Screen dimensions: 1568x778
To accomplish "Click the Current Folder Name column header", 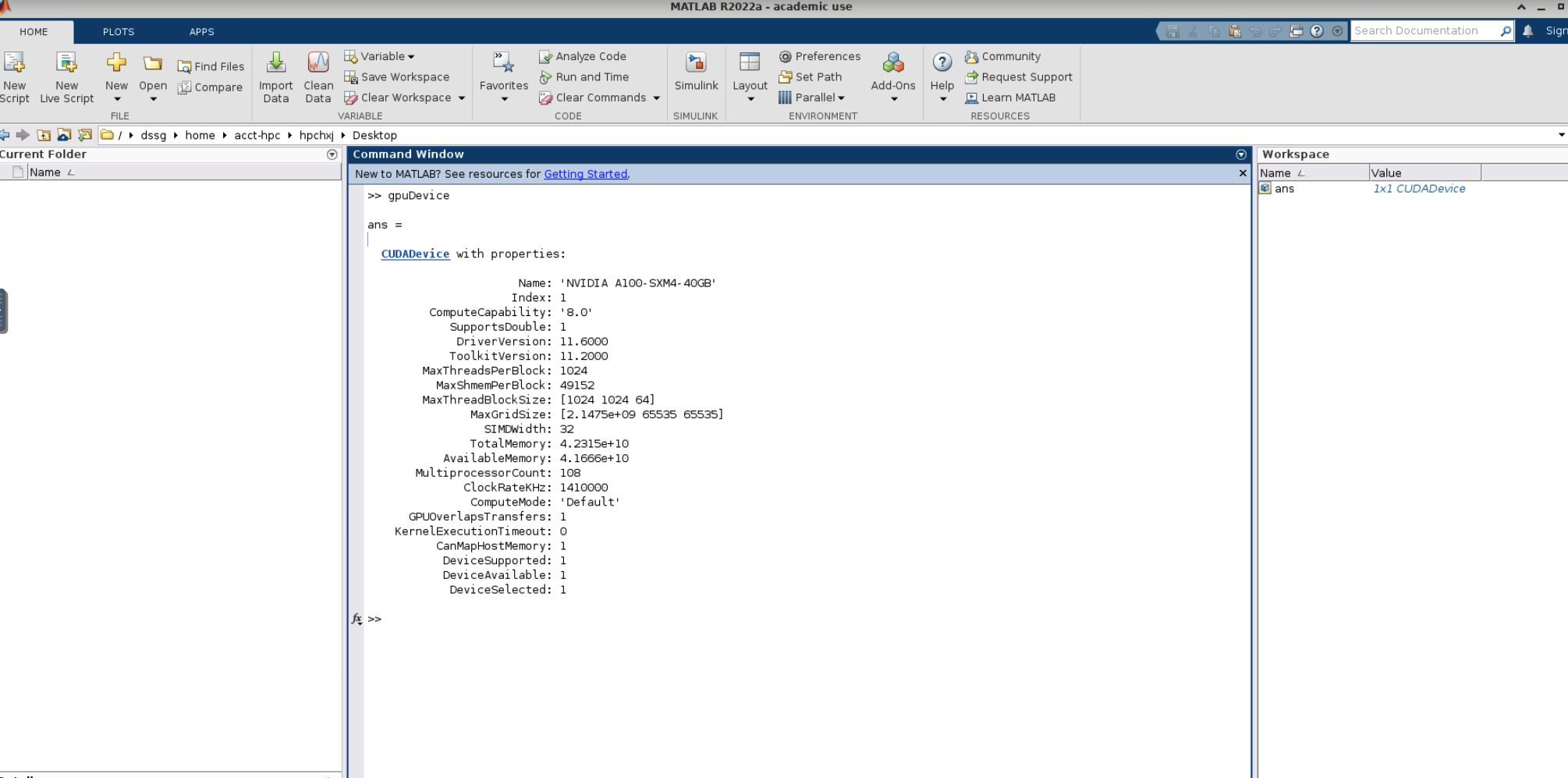I will [184, 172].
